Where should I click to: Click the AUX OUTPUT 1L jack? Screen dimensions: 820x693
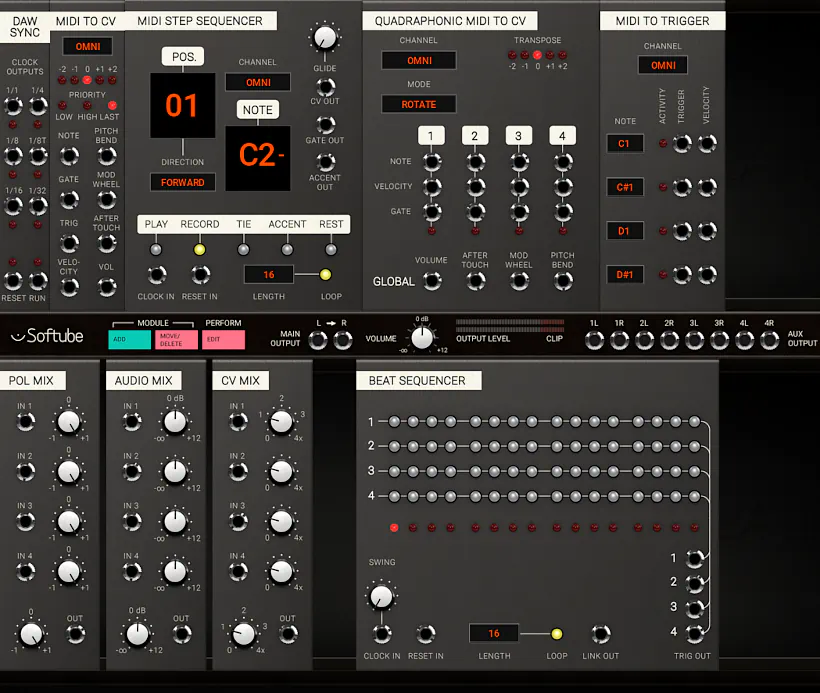click(594, 340)
